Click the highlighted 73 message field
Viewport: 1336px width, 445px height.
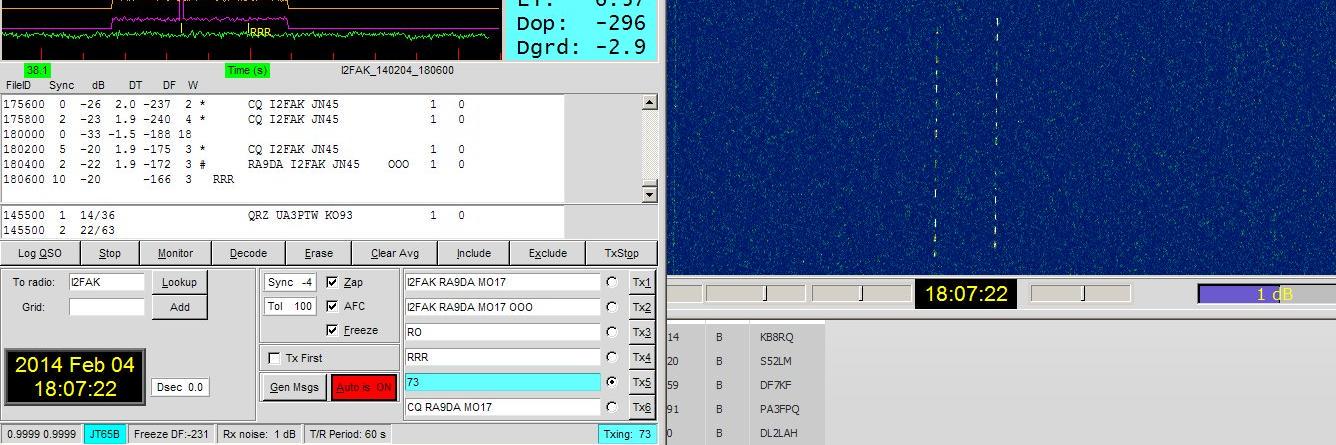point(503,382)
